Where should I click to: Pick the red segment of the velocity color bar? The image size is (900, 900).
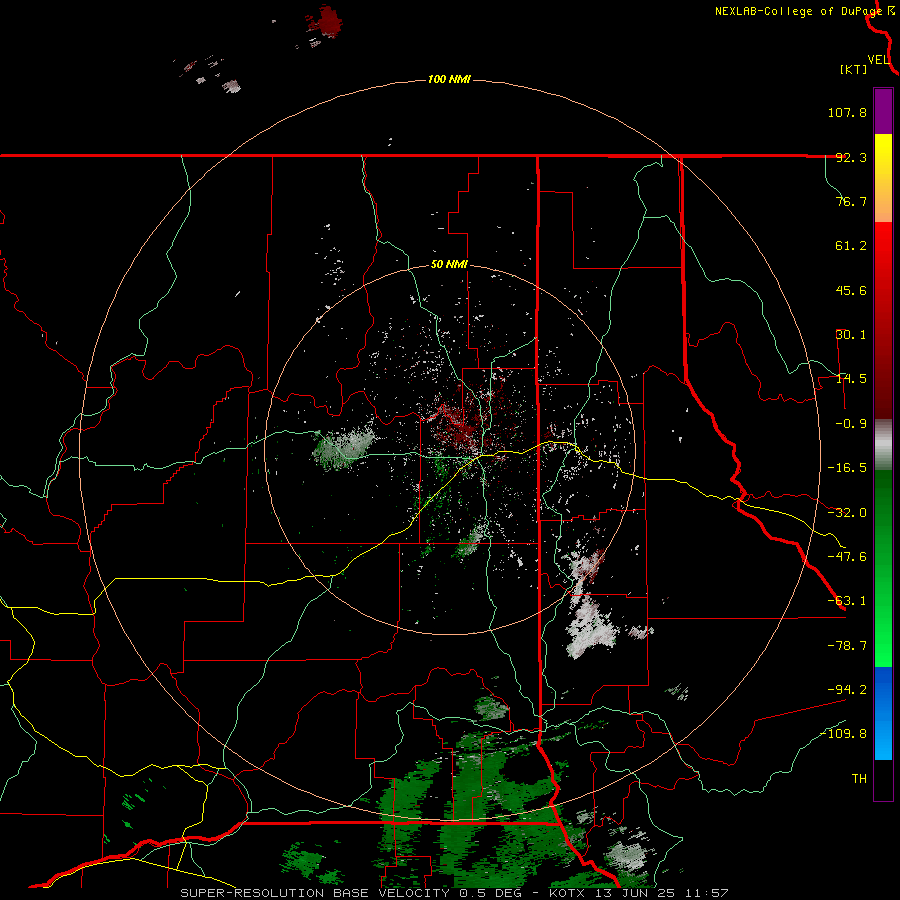coord(883,320)
